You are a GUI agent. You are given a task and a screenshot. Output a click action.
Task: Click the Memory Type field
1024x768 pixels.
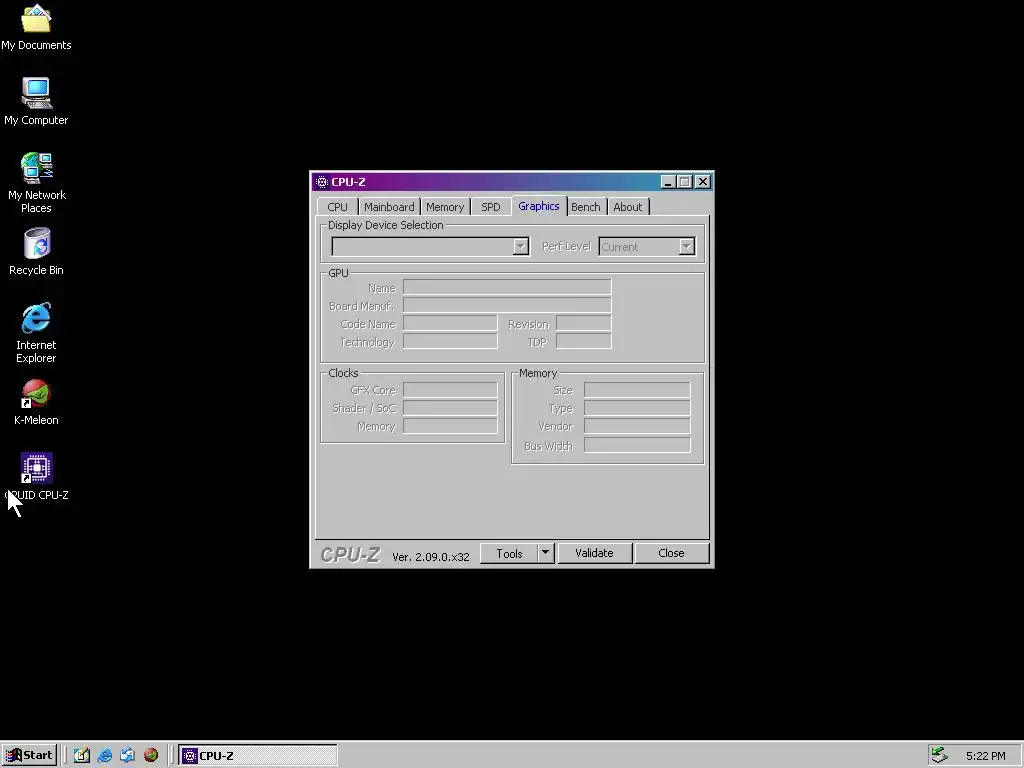637,408
